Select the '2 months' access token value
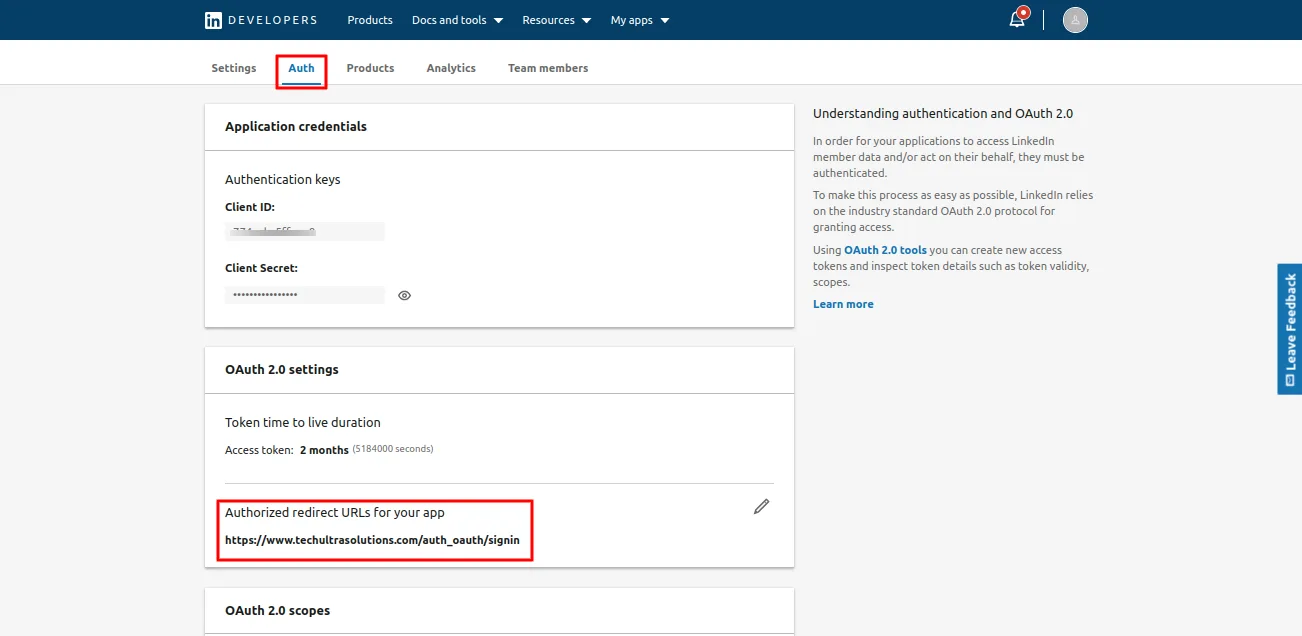 (x=324, y=450)
